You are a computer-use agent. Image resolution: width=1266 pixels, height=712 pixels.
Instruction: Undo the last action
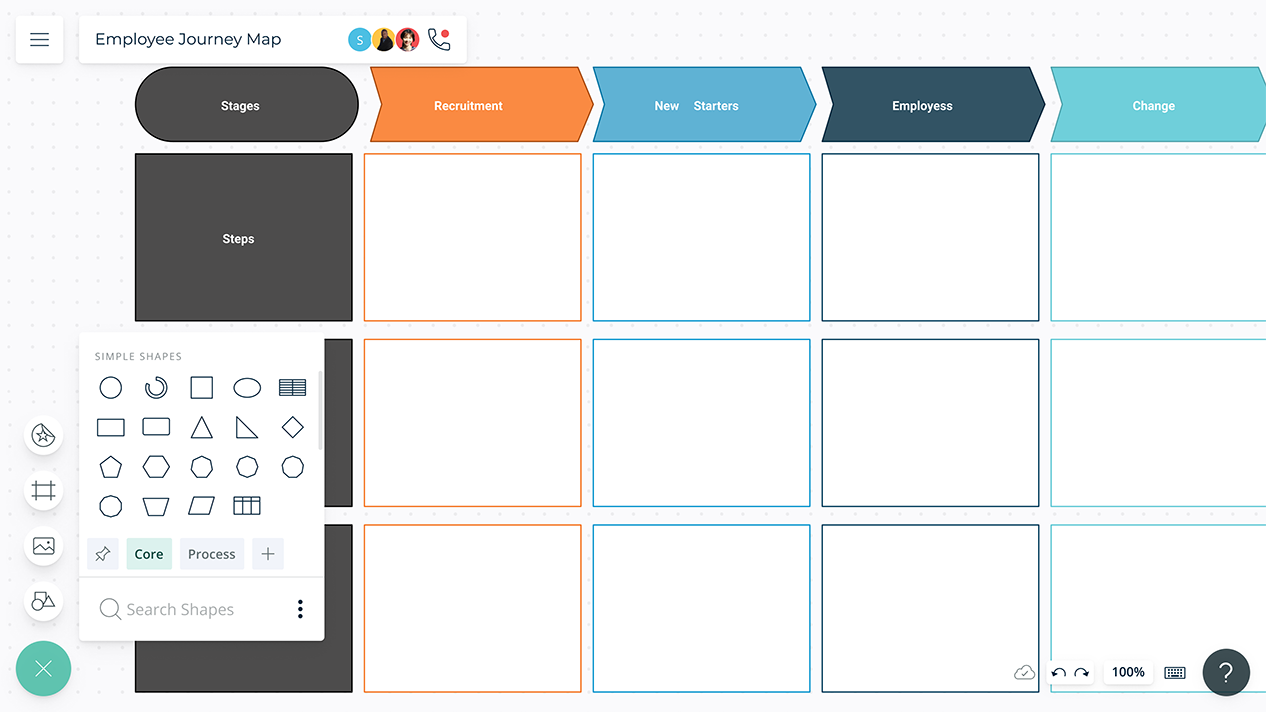pos(1059,673)
